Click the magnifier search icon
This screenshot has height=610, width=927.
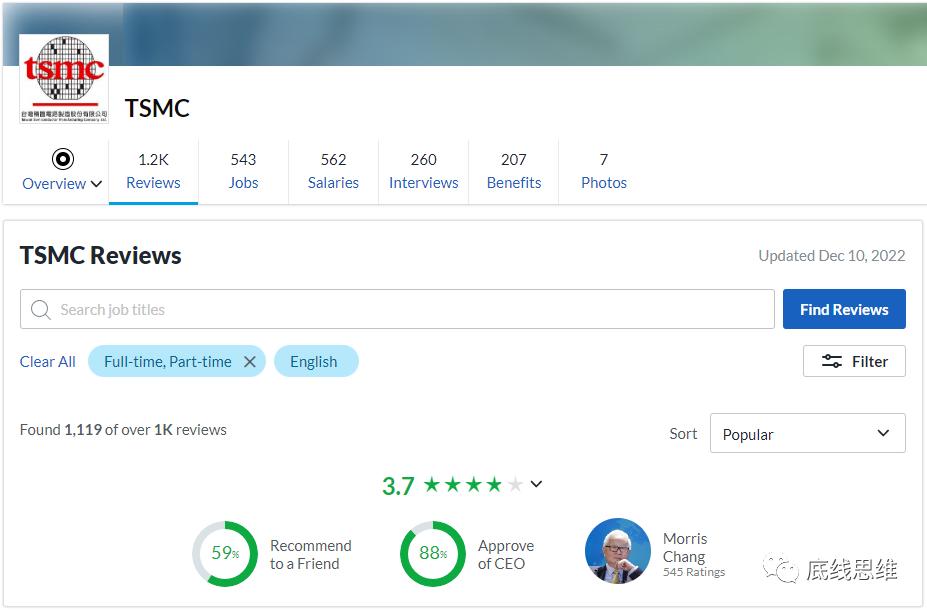pos(40,309)
